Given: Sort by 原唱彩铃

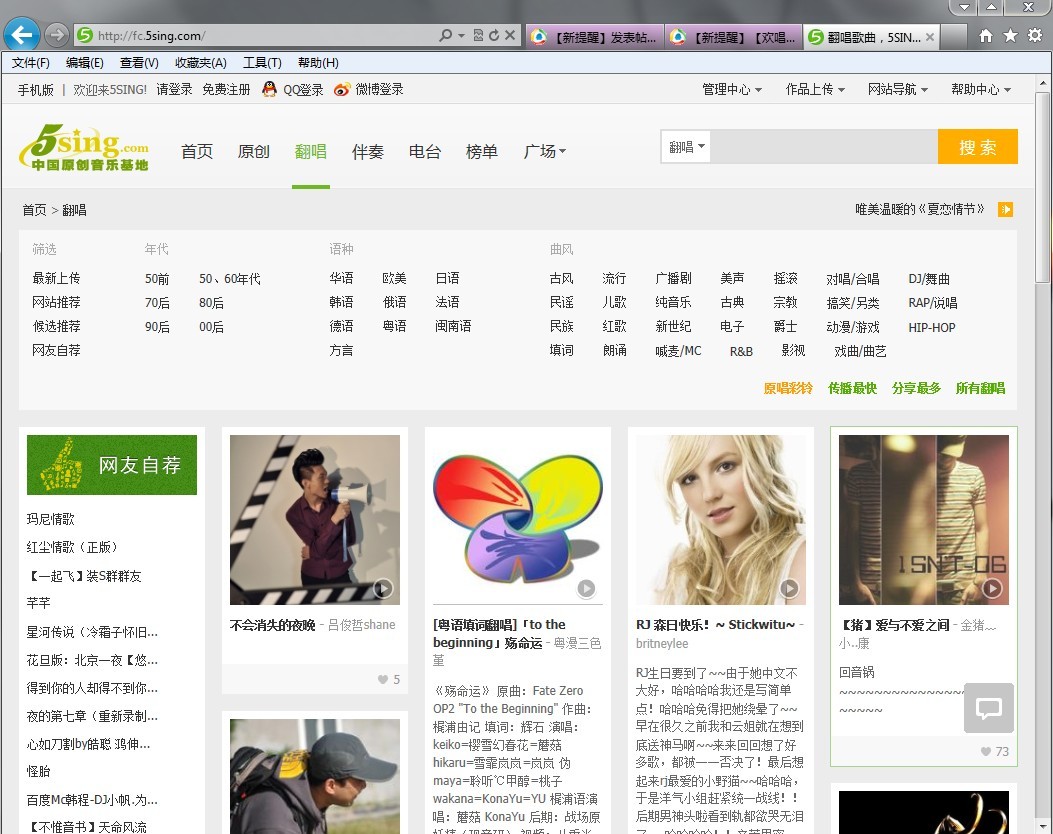Looking at the screenshot, I should 788,388.
